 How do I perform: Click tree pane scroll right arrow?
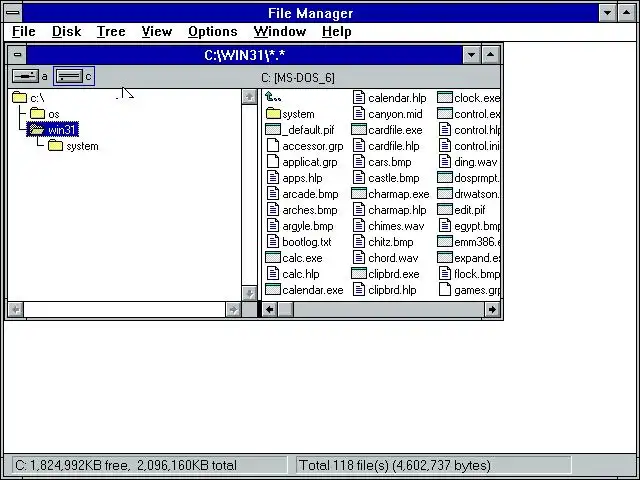233,310
